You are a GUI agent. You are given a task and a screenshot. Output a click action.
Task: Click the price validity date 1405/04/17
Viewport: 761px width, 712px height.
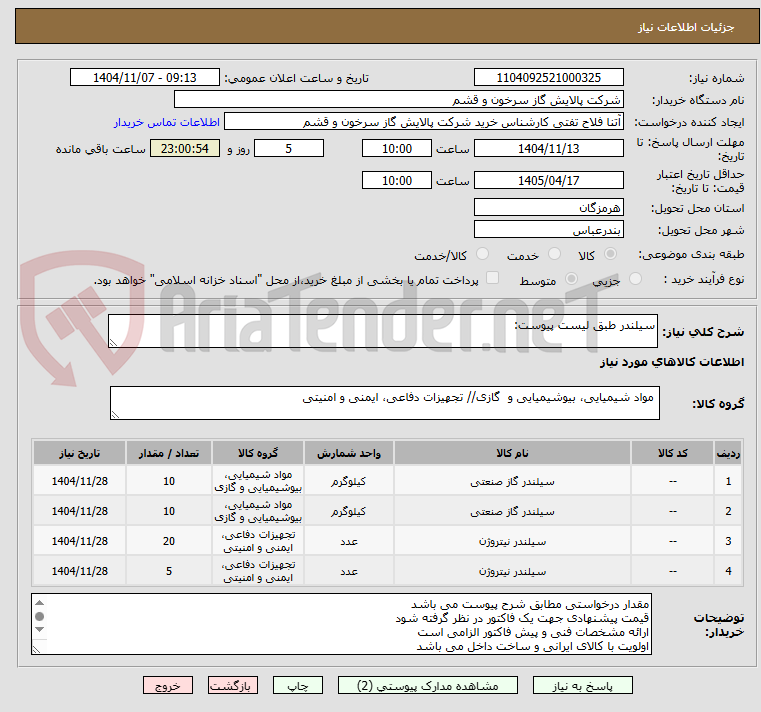pyautogui.click(x=548, y=181)
